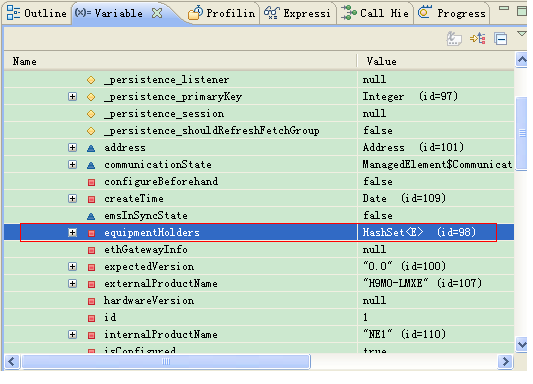533x384 pixels.
Task: Select the _persistence_shouldRefreshFetchGroup variable
Action: (x=212, y=130)
